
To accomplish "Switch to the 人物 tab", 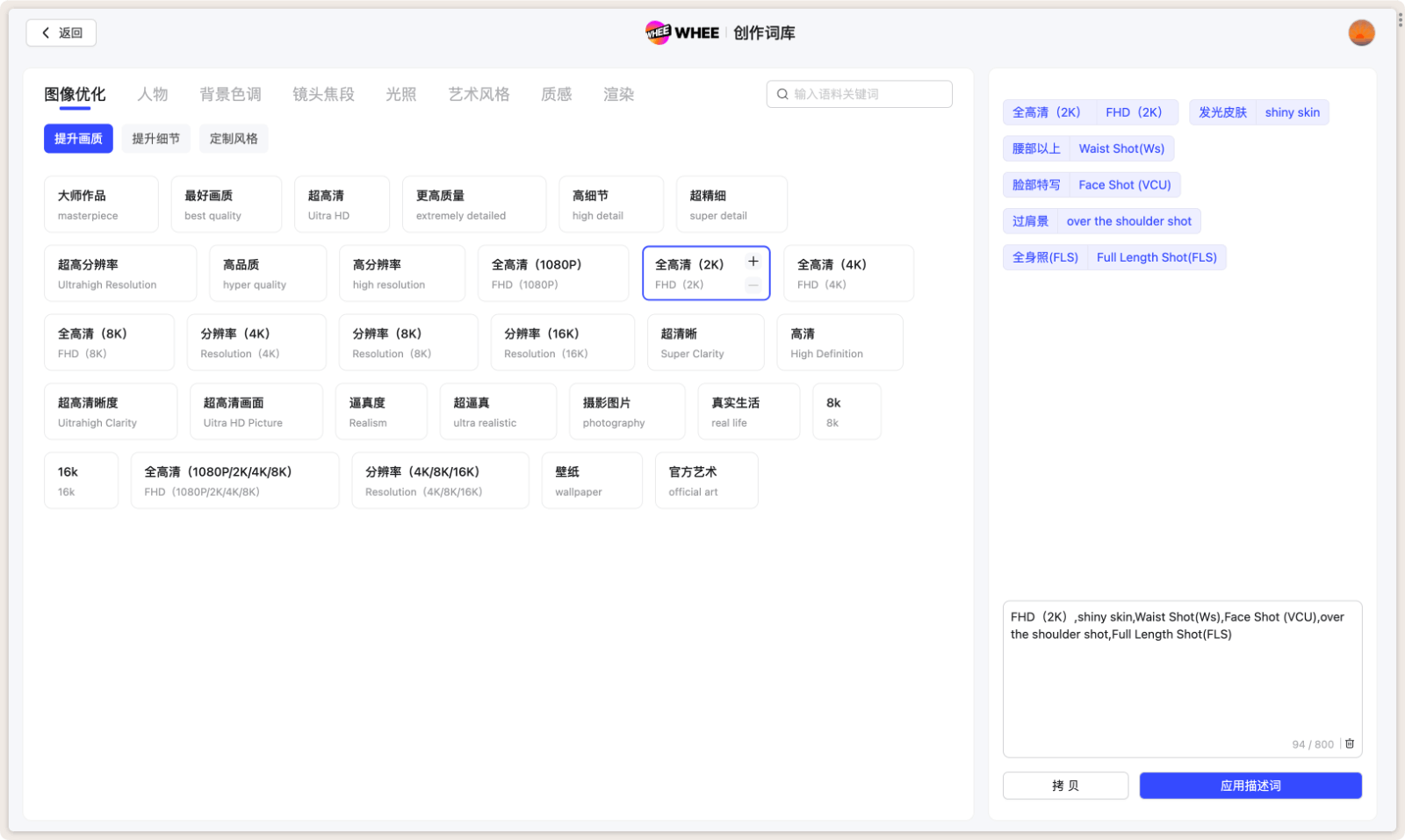I will [153, 94].
